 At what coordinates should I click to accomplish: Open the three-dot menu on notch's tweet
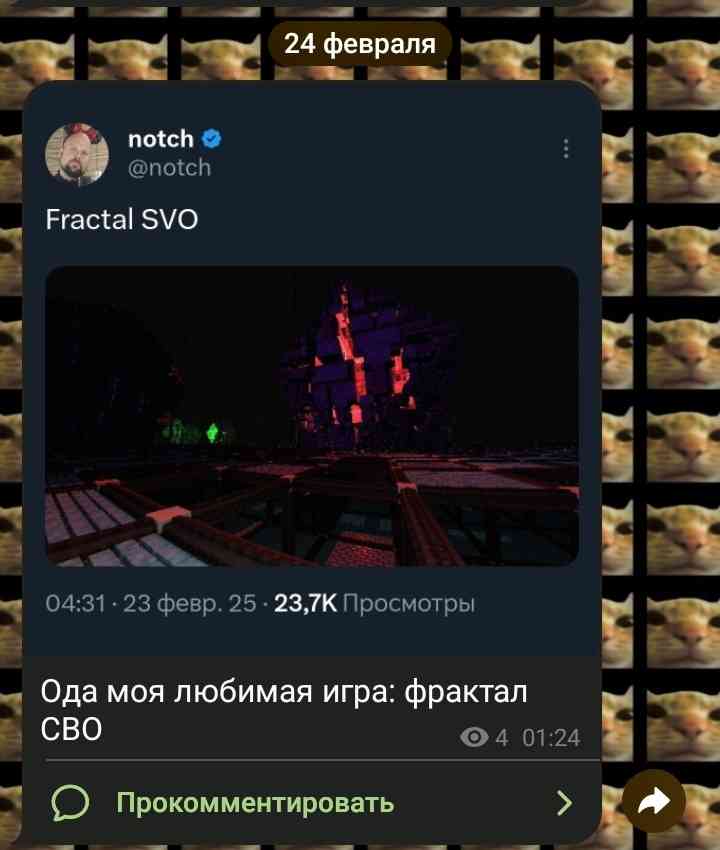tap(565, 148)
